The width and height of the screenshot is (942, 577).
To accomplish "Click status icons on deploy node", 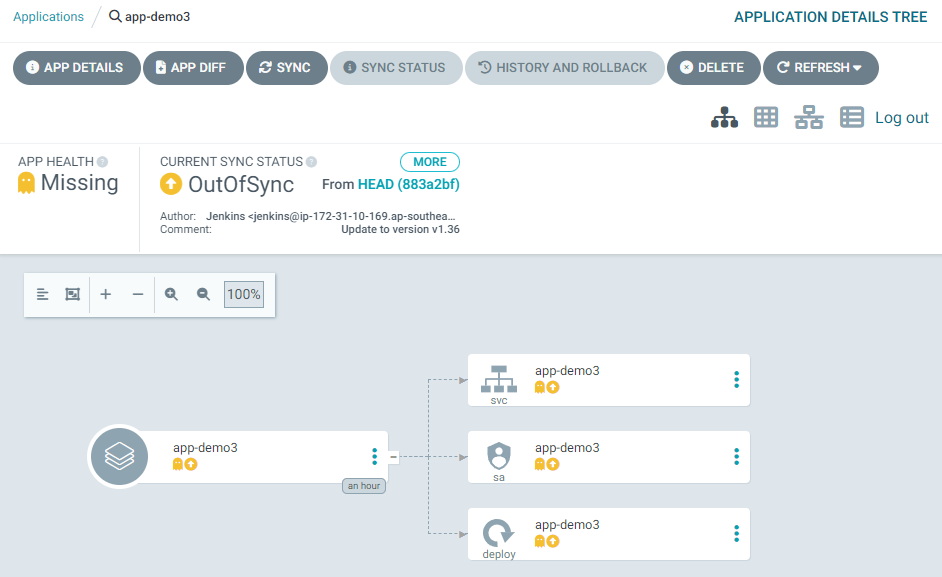I will tap(547, 542).
